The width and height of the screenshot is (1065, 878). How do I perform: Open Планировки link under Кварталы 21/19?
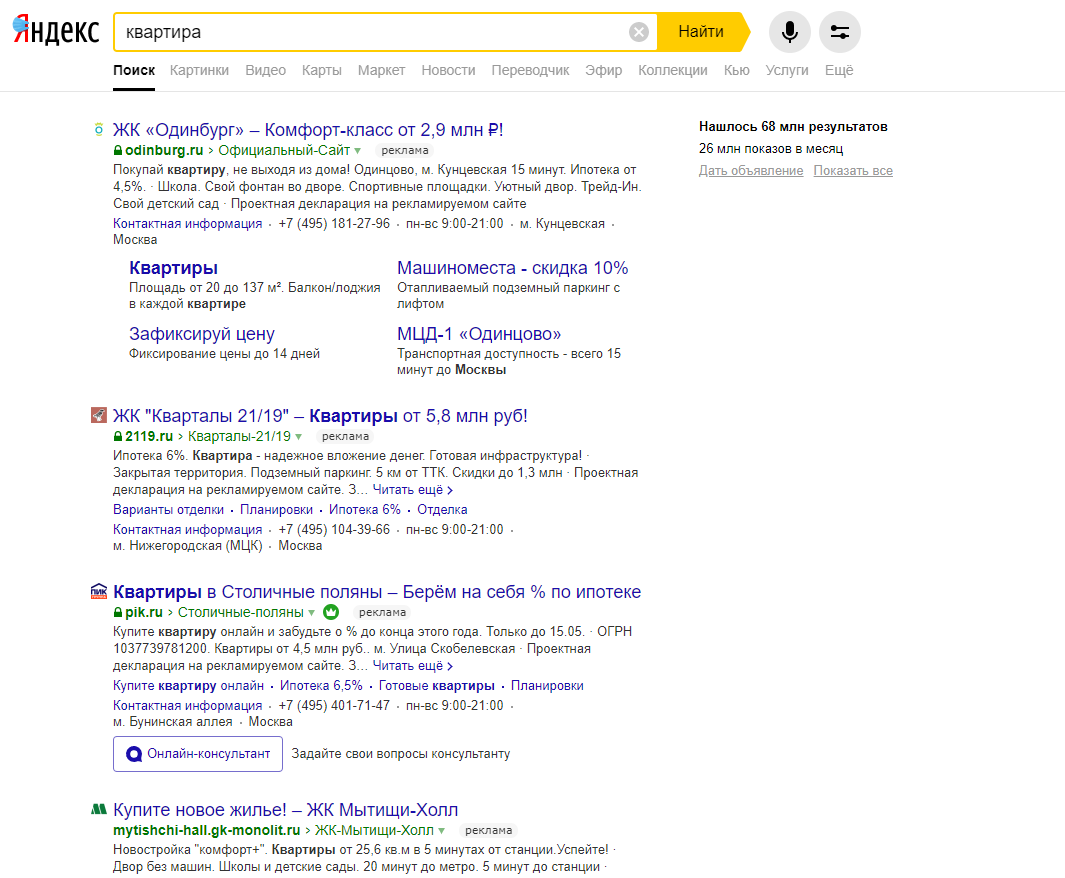click(276, 509)
